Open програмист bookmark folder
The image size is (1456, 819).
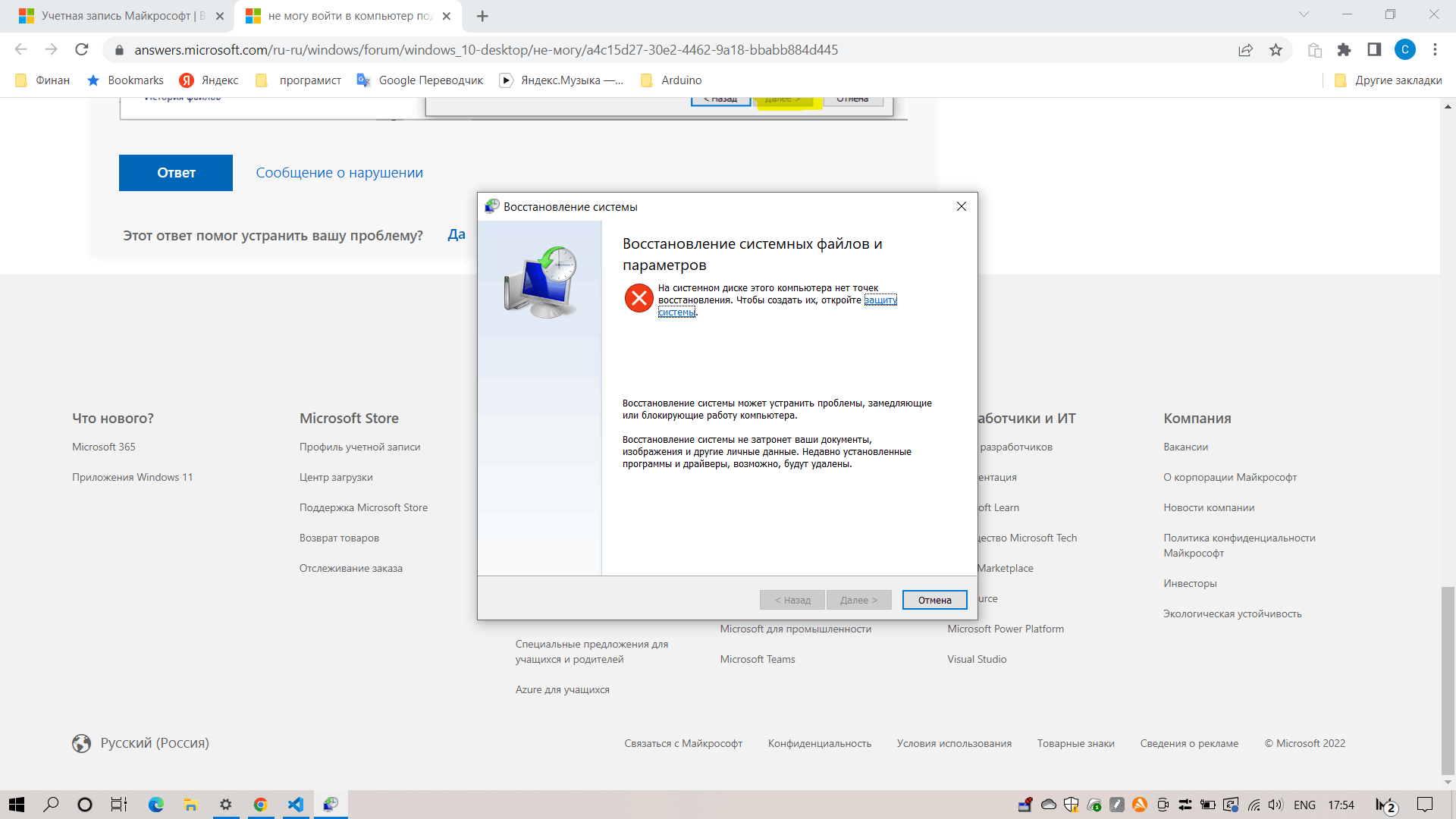tap(298, 80)
